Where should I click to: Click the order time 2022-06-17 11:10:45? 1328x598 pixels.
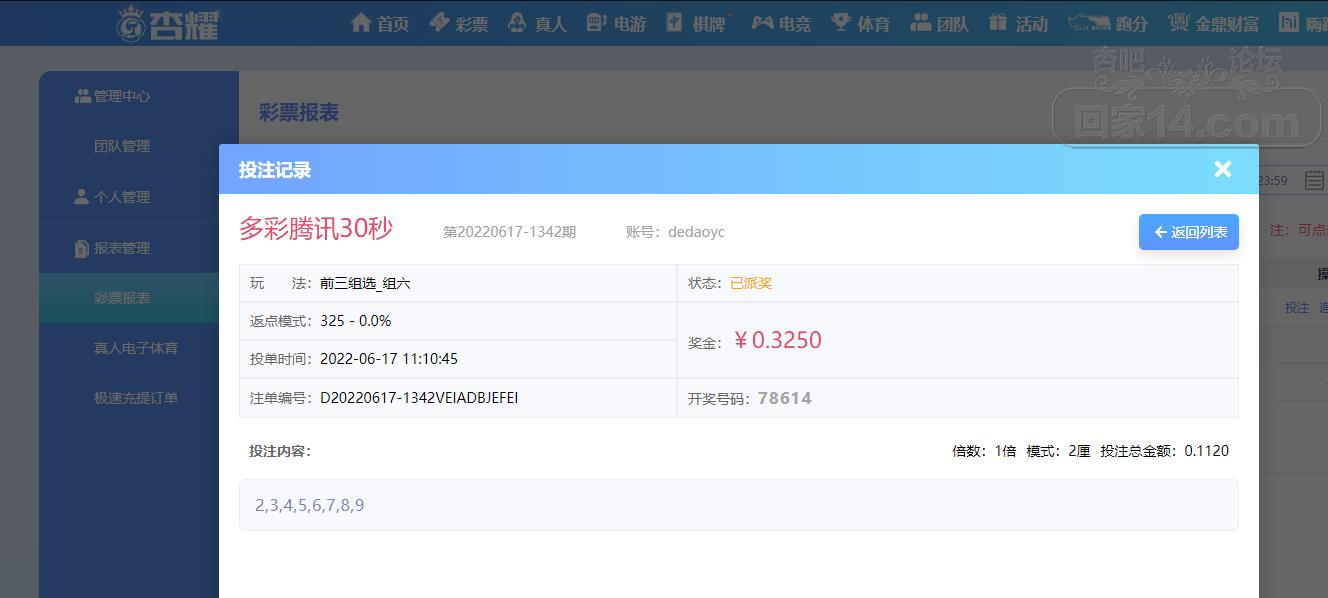point(389,359)
